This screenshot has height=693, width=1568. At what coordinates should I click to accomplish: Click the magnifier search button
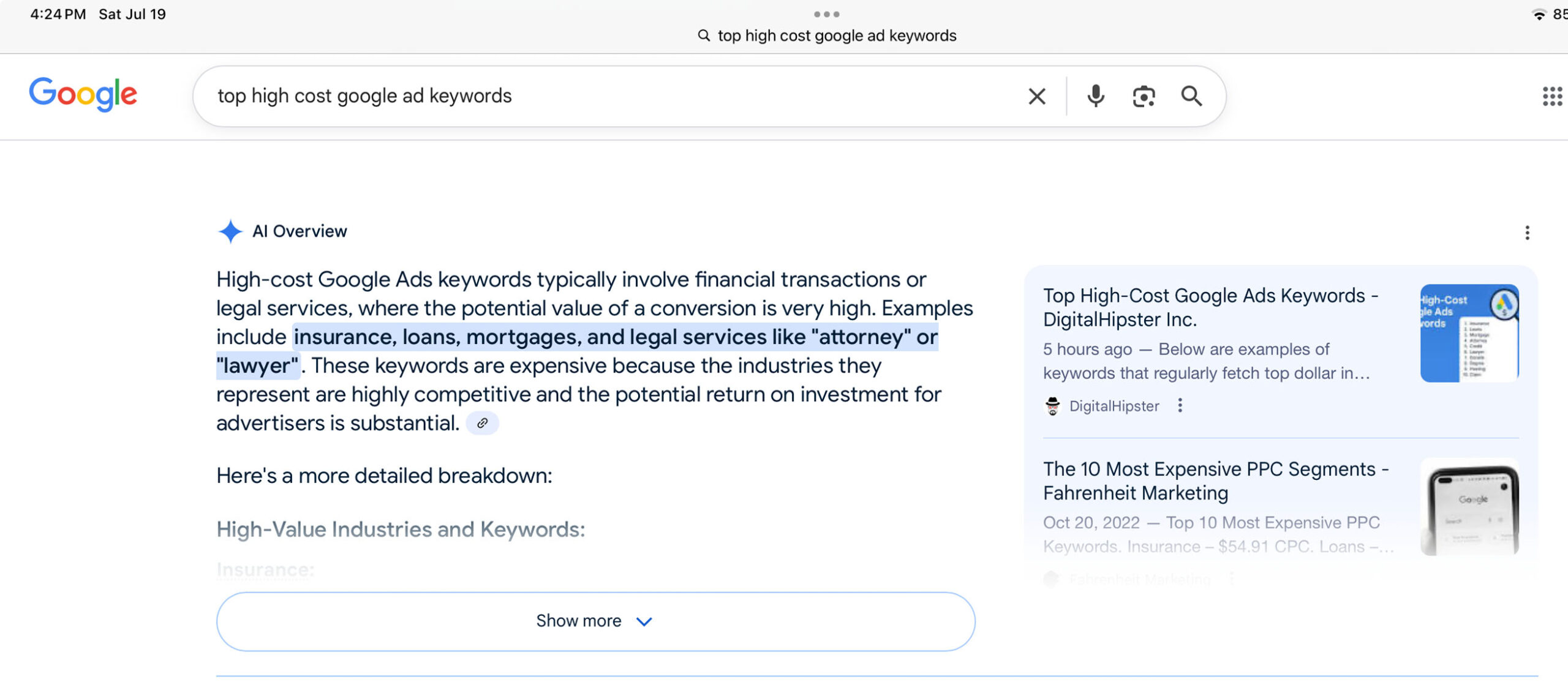[1191, 96]
